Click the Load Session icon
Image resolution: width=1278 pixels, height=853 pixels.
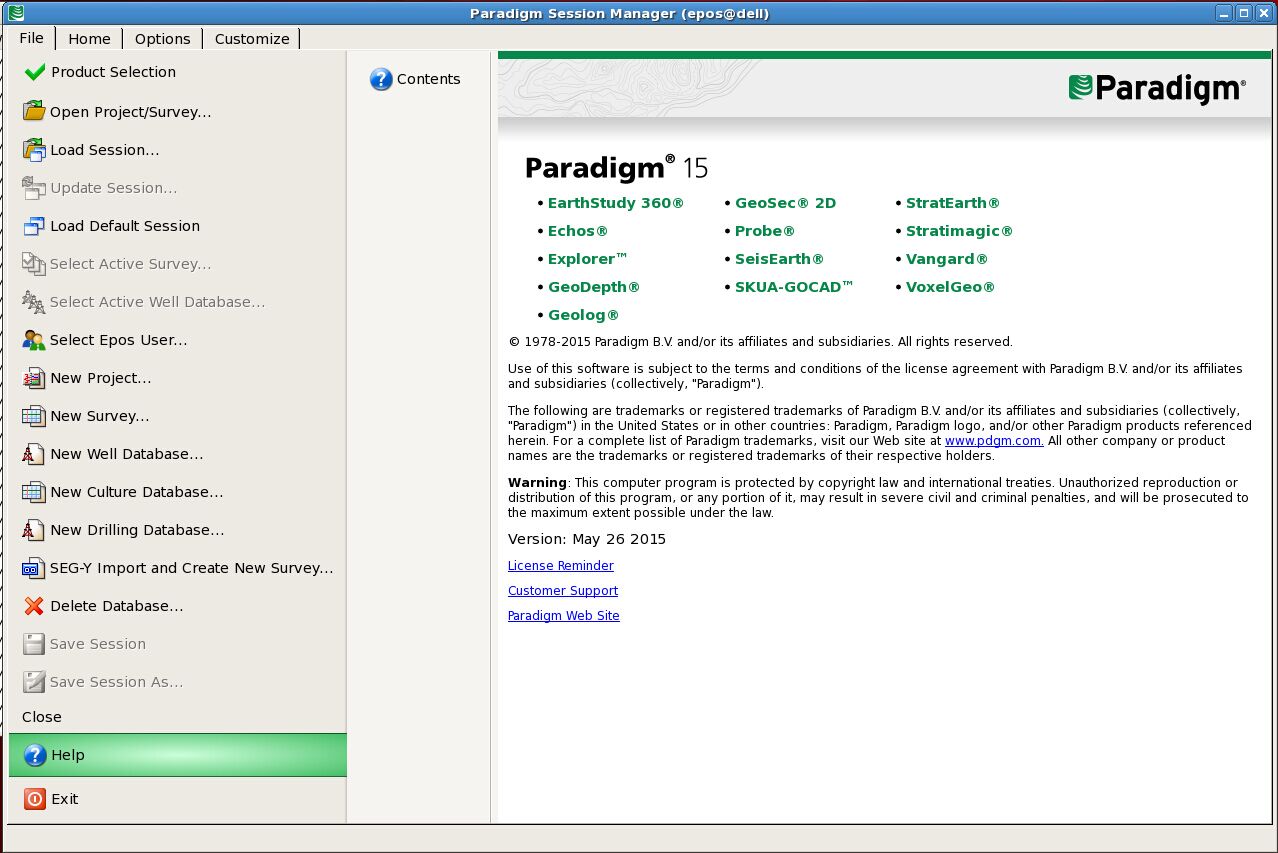(x=34, y=150)
